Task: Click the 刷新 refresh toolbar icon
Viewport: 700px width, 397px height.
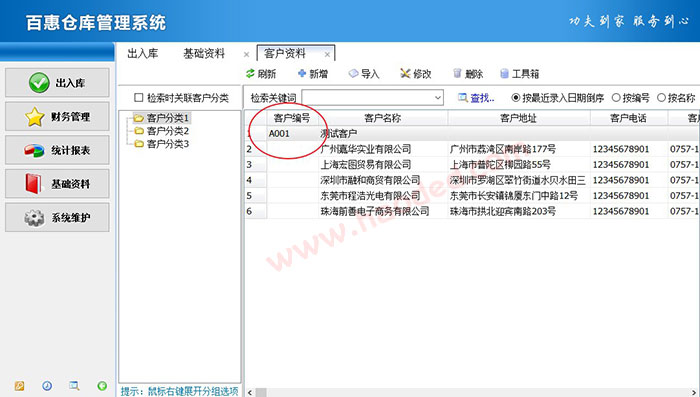Action: pyautogui.click(x=250, y=74)
